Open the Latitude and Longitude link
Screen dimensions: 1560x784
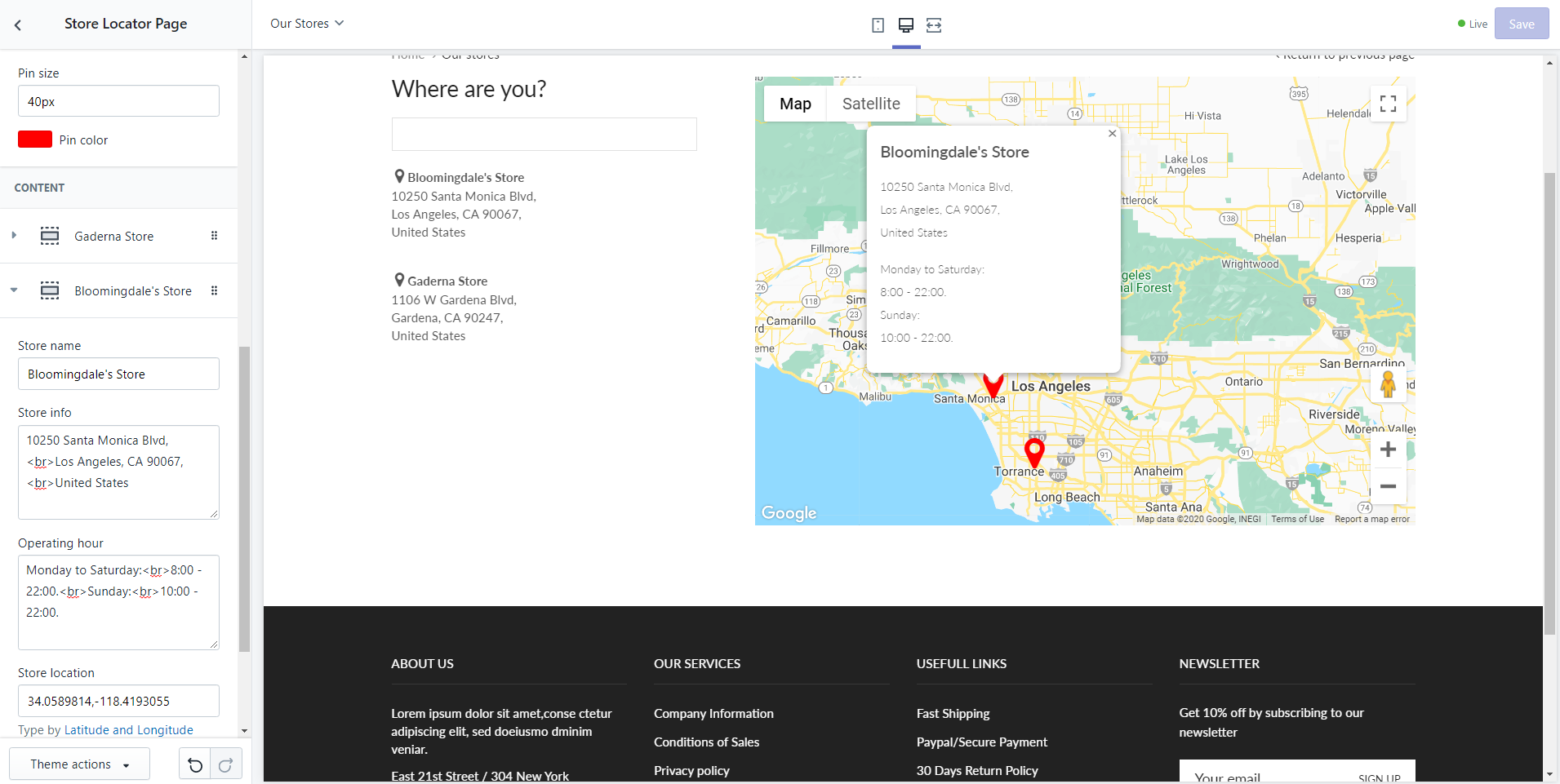129,730
